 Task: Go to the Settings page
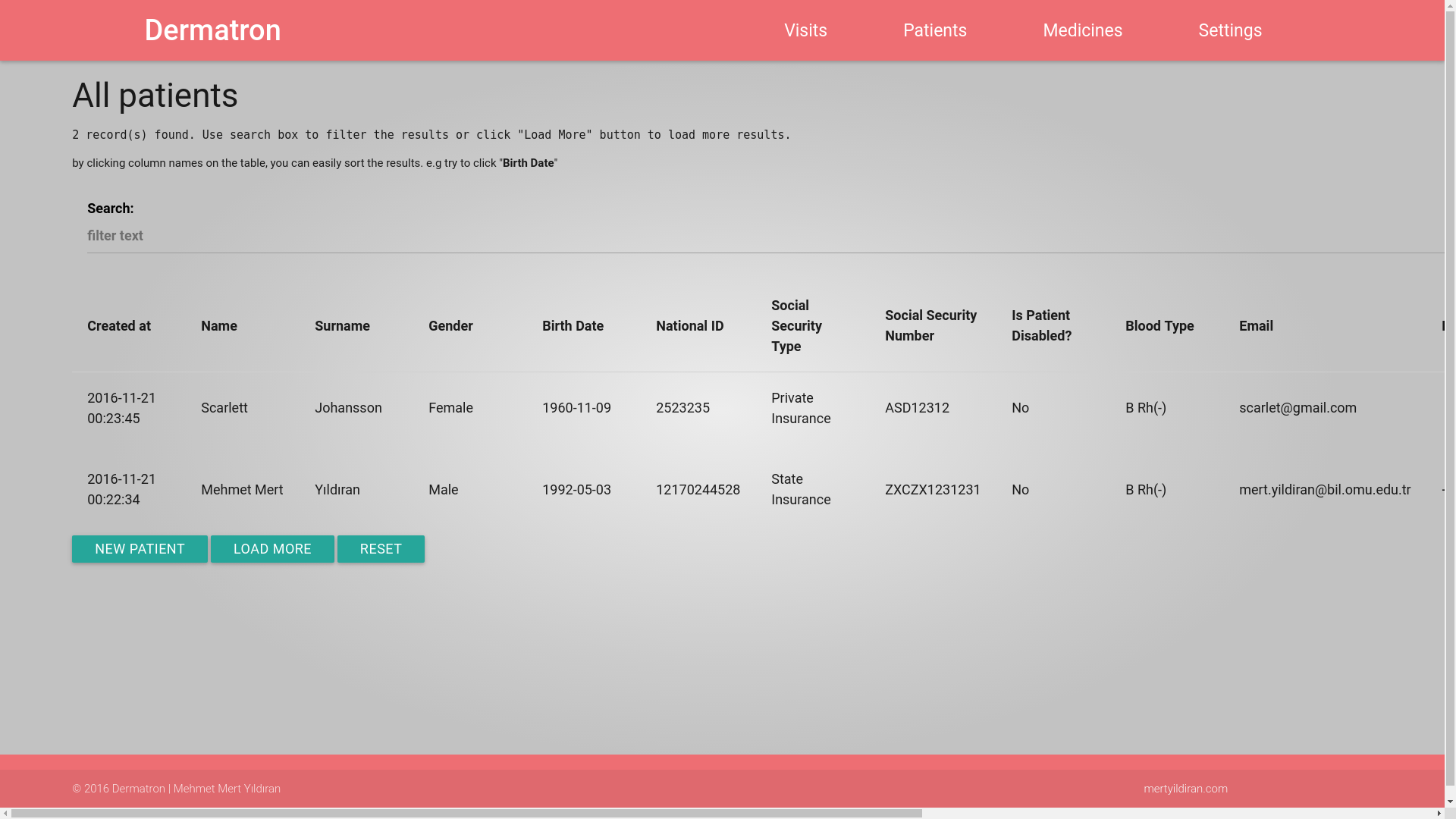1230,30
